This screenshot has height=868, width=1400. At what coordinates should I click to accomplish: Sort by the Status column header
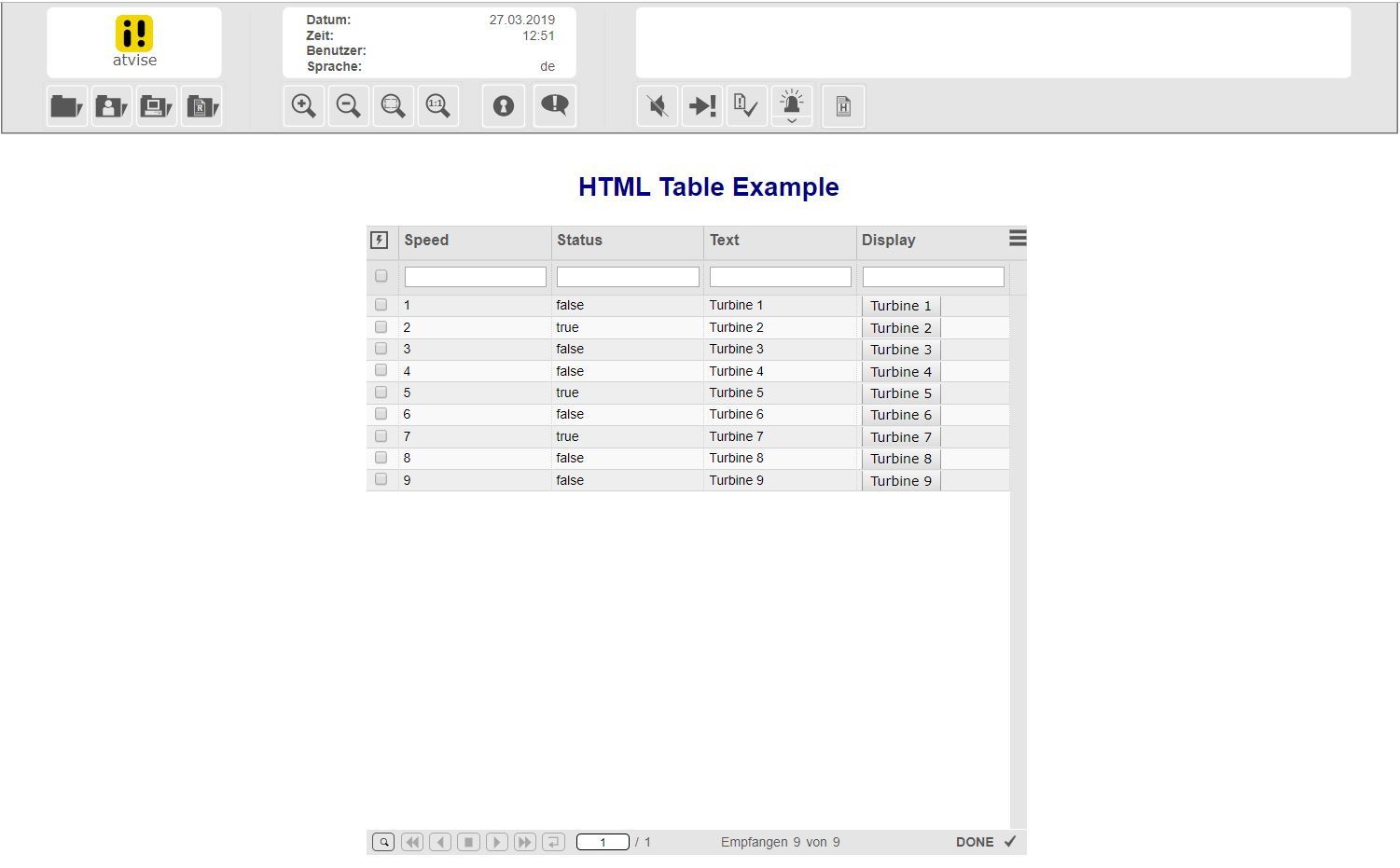click(628, 241)
